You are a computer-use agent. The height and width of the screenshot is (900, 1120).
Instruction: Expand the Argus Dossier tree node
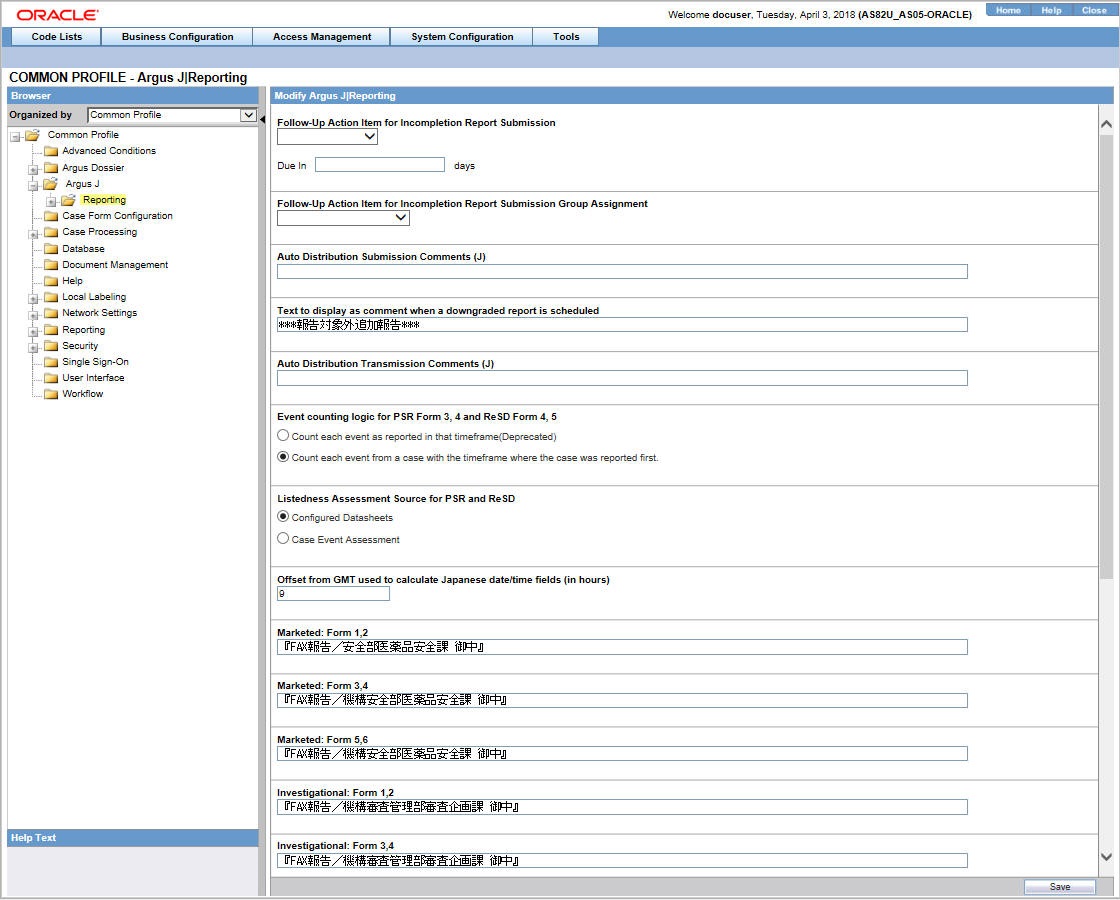coord(33,169)
